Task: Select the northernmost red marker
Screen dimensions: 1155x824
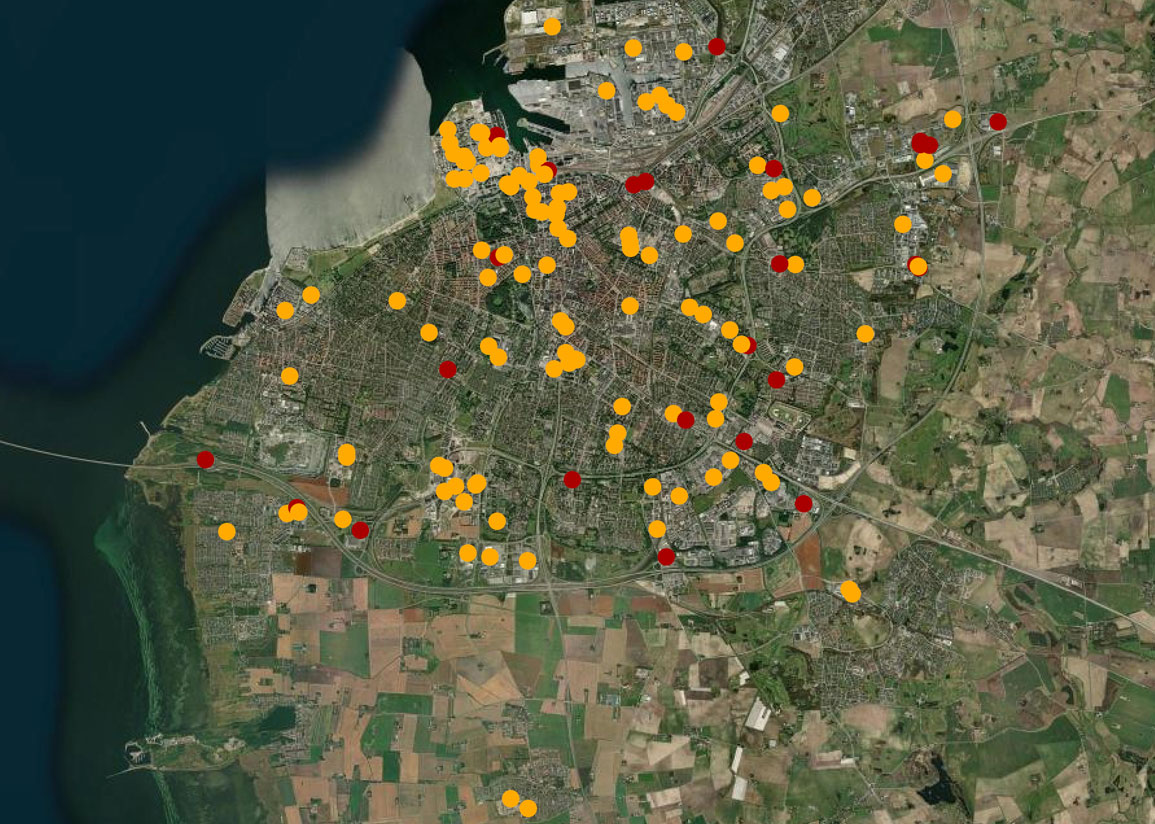Action: pyautogui.click(x=717, y=46)
